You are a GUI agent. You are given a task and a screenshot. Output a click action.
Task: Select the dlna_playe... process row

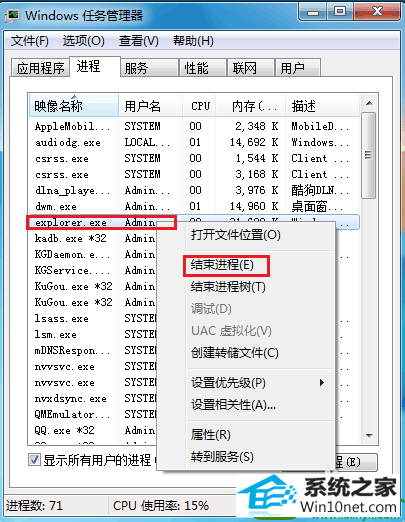pos(193,190)
